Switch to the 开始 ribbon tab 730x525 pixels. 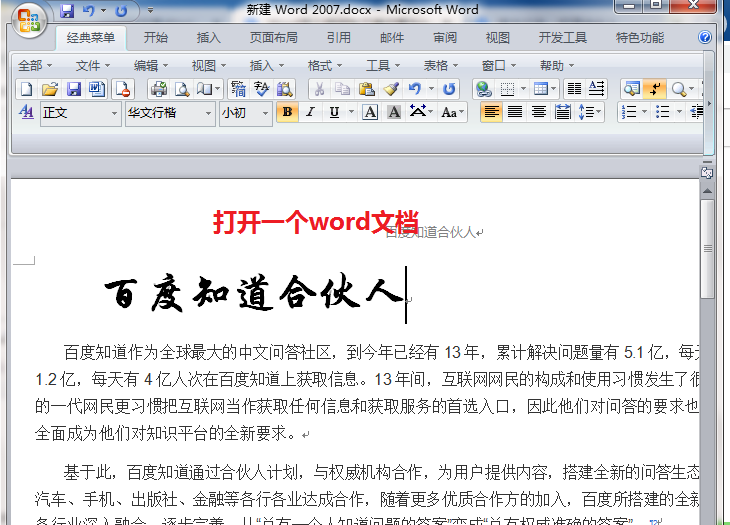coord(155,38)
